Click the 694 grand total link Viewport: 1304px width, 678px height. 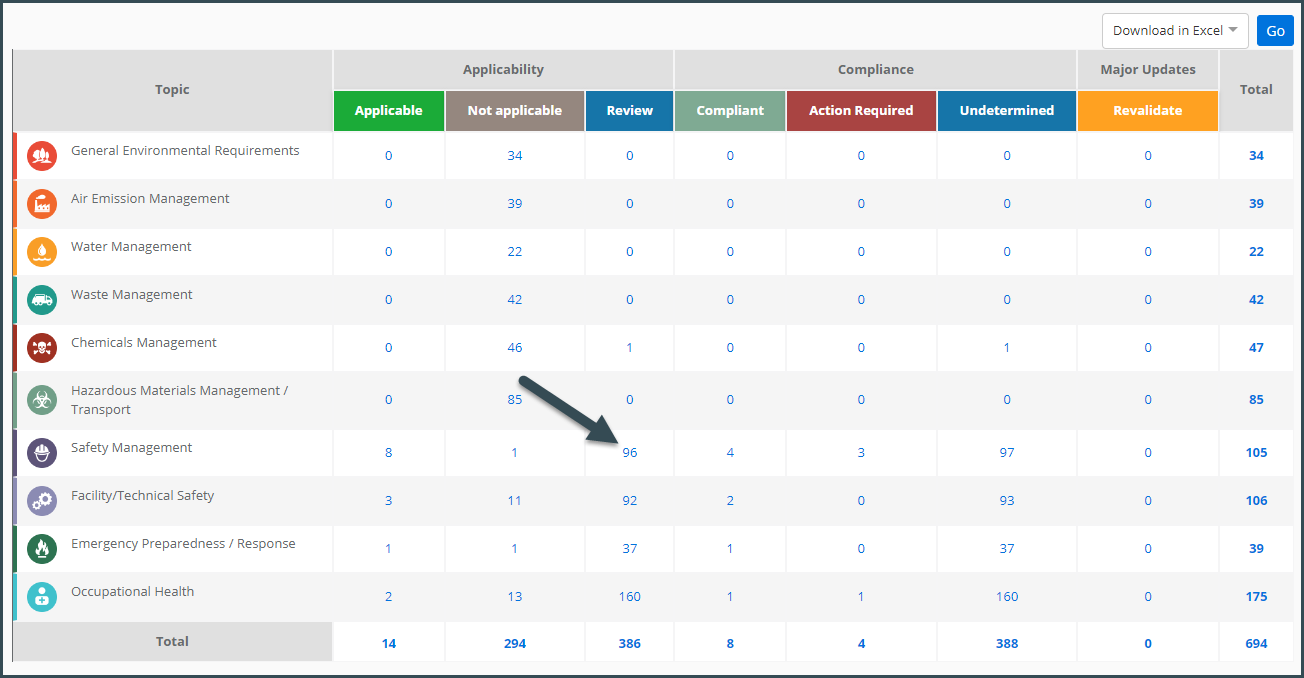(x=1256, y=643)
